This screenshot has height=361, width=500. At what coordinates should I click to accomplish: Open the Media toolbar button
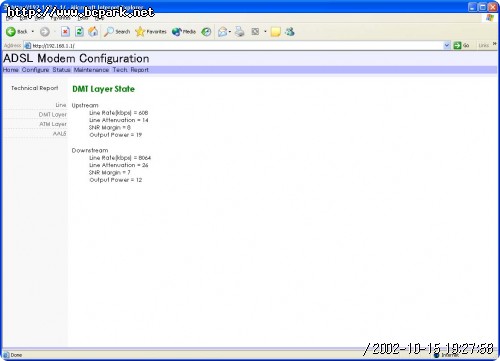(x=184, y=32)
